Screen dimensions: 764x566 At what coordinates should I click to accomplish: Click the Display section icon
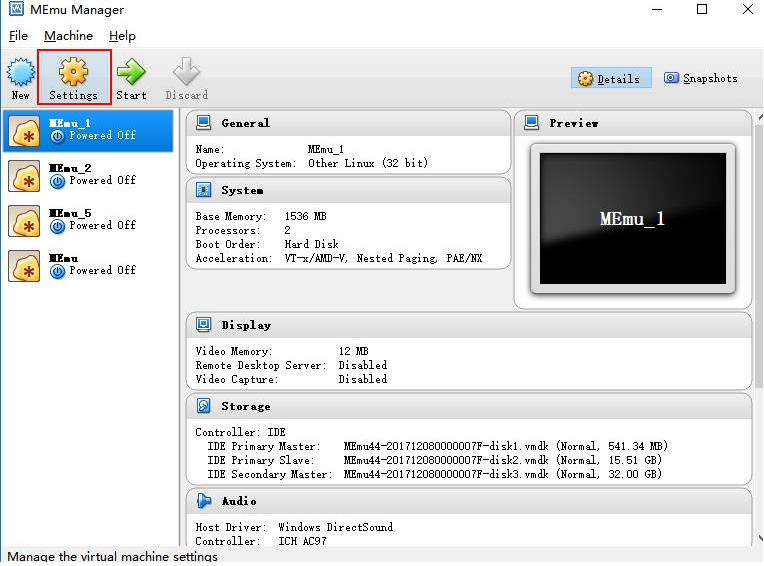pyautogui.click(x=204, y=325)
